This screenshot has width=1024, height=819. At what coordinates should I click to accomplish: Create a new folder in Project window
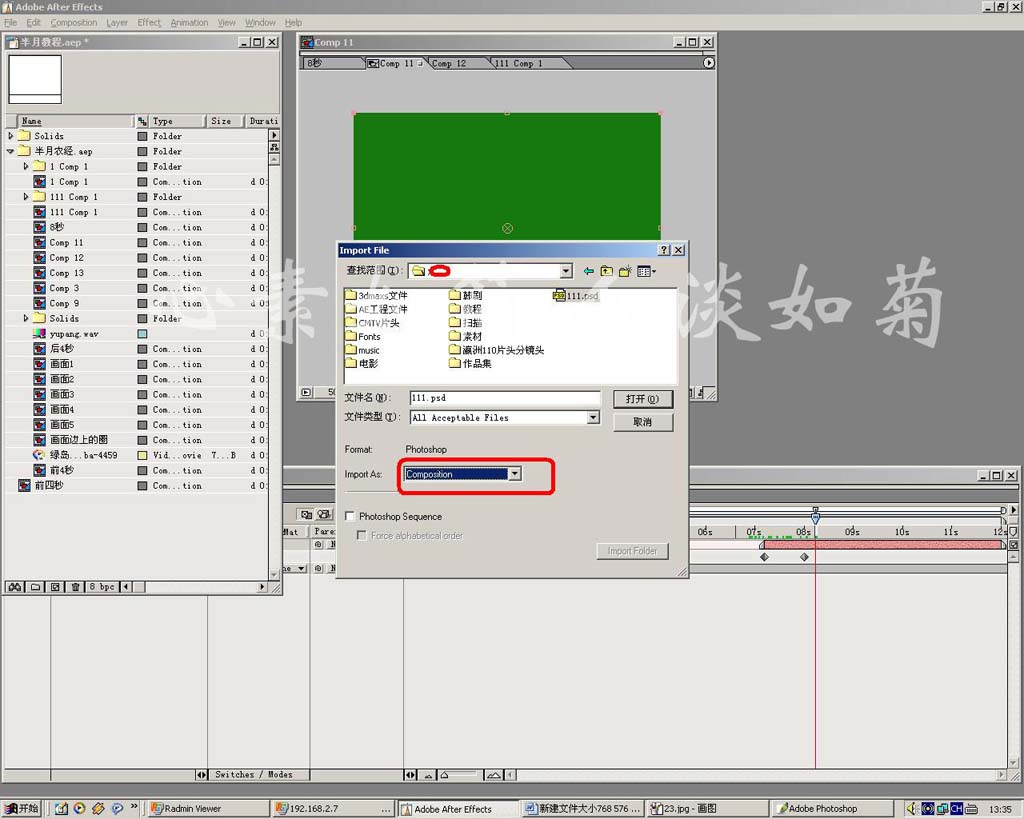(35, 586)
